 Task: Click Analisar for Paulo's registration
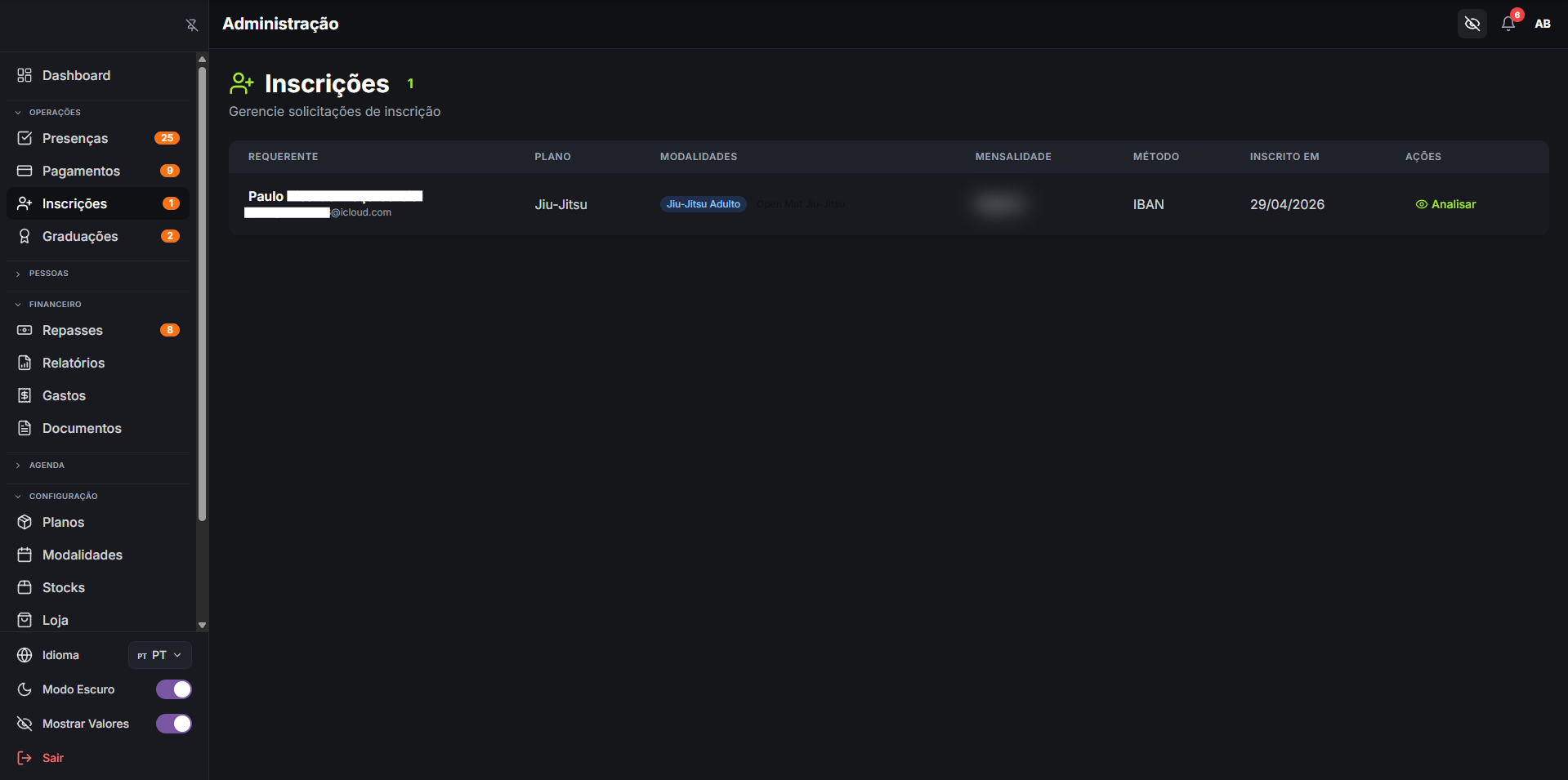1445,204
